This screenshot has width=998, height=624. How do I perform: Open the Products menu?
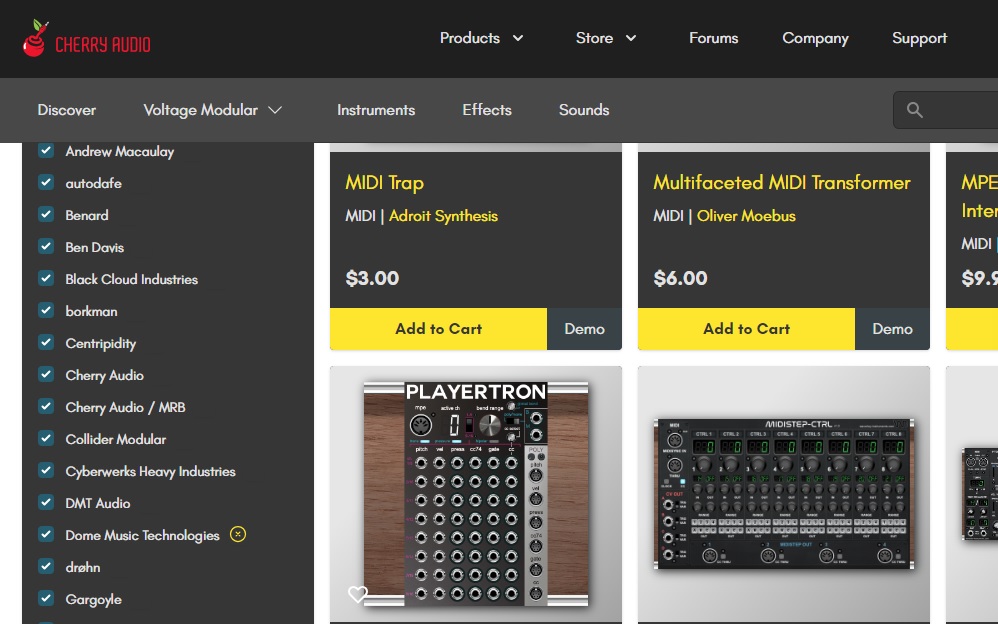click(470, 38)
